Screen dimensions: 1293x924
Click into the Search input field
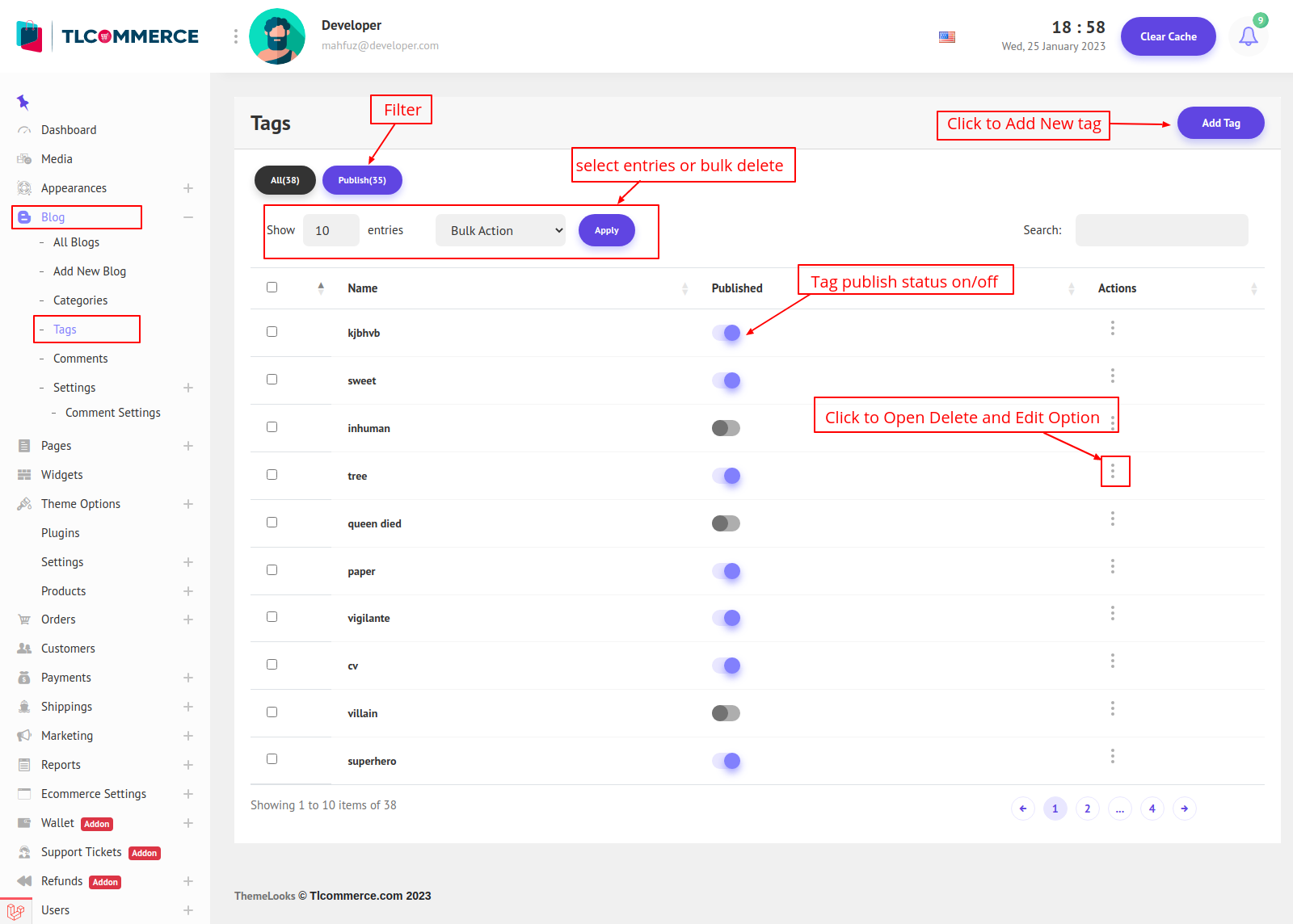(1161, 230)
